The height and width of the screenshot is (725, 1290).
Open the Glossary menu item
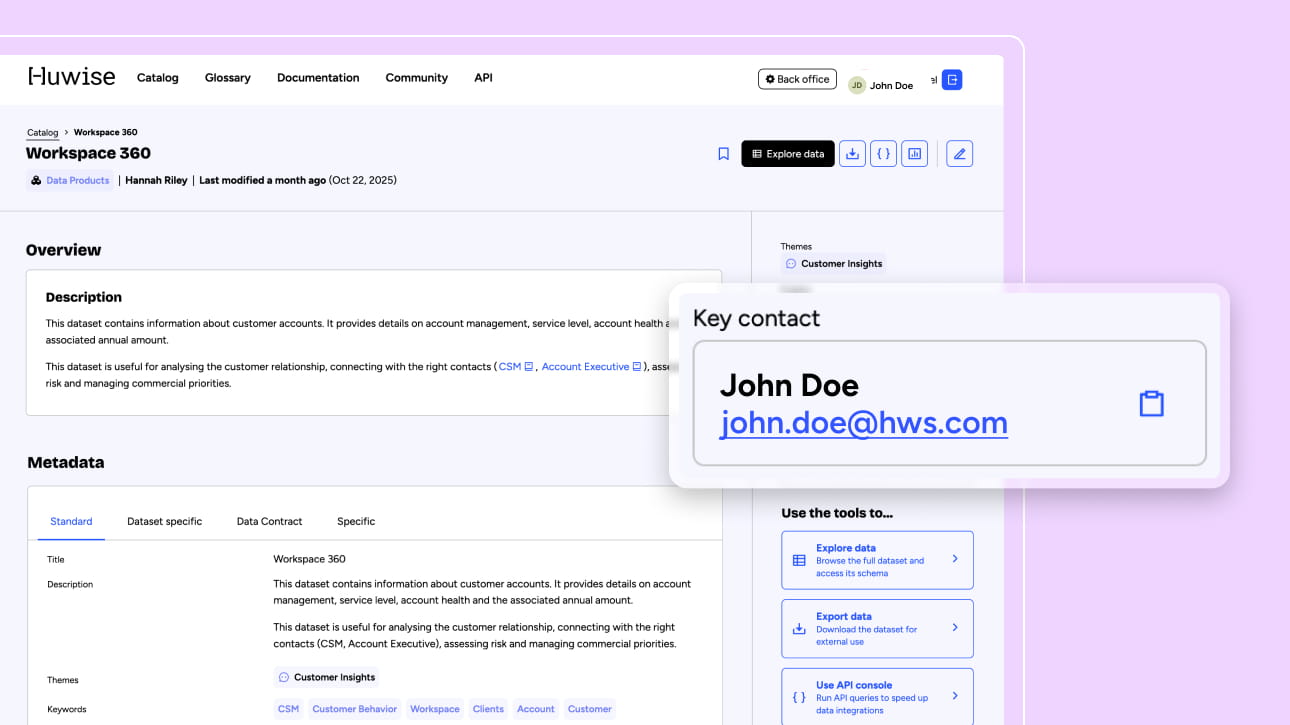(x=227, y=78)
